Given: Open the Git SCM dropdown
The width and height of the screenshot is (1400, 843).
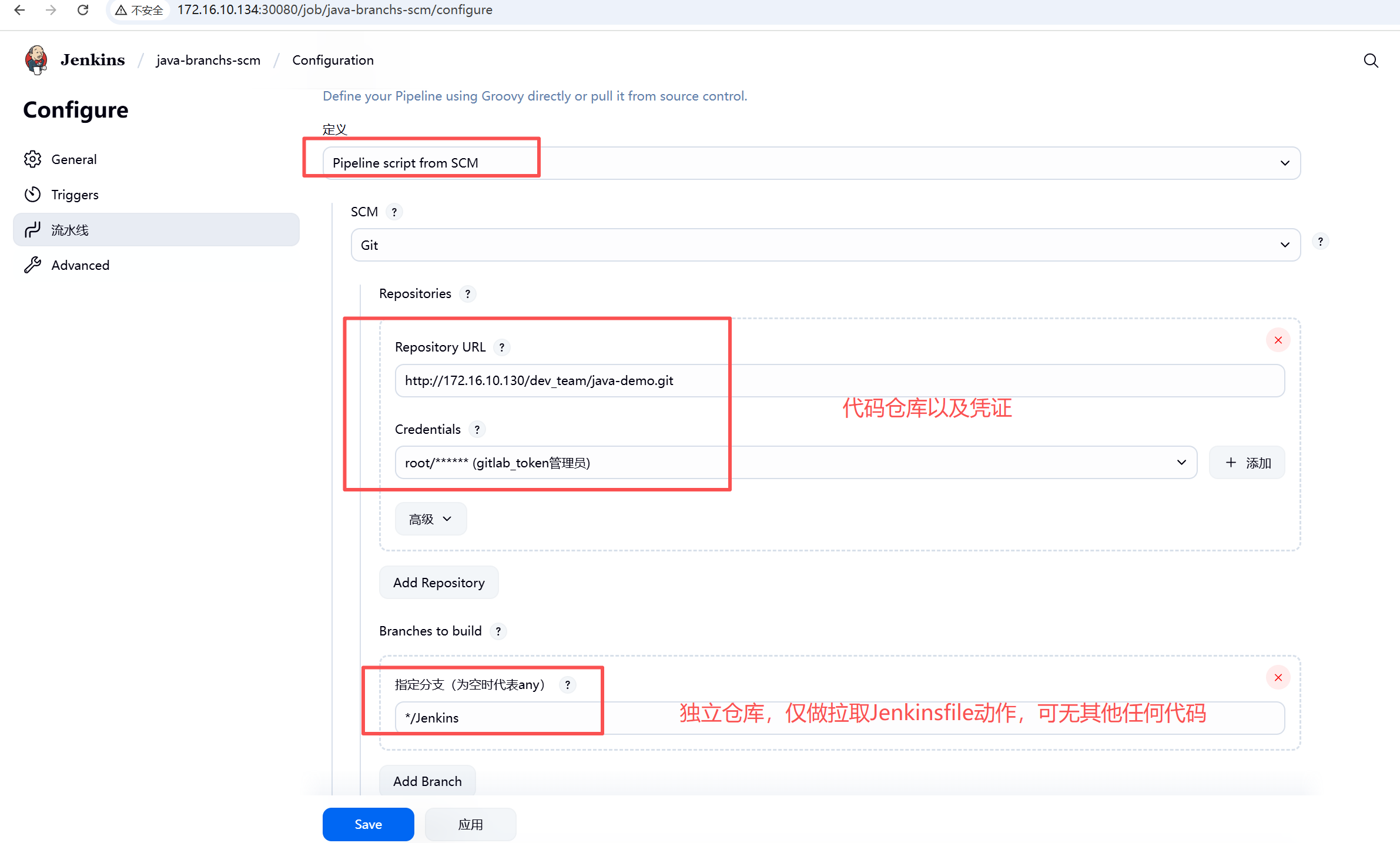Looking at the screenshot, I should (825, 245).
